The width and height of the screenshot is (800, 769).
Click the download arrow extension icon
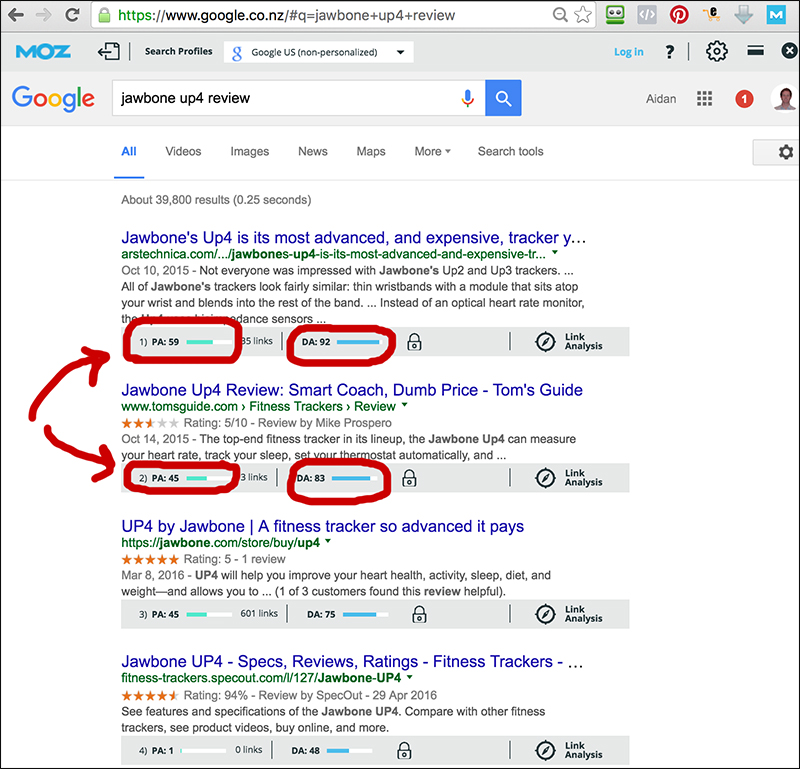(743, 15)
